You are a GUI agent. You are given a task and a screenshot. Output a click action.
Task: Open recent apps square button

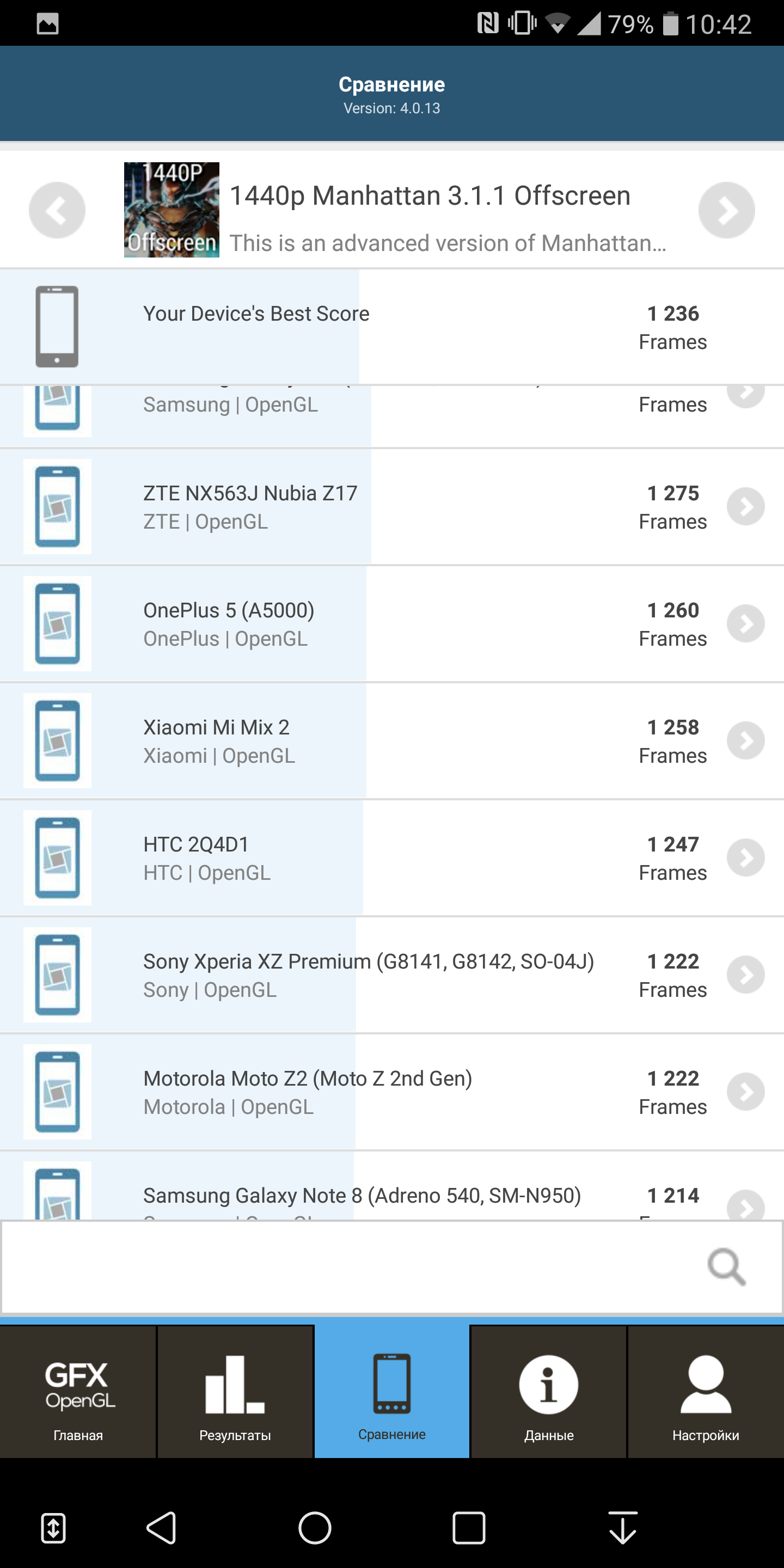click(469, 1528)
